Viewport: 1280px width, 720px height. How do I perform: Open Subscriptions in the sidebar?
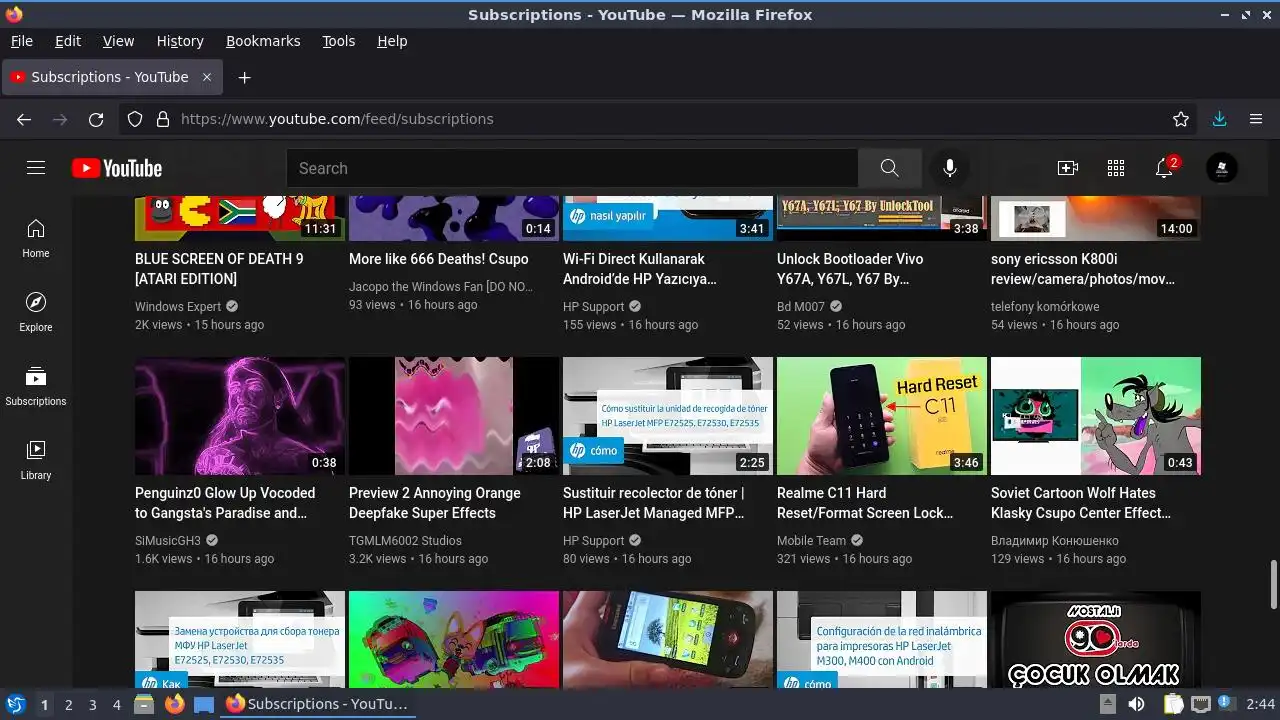[36, 386]
